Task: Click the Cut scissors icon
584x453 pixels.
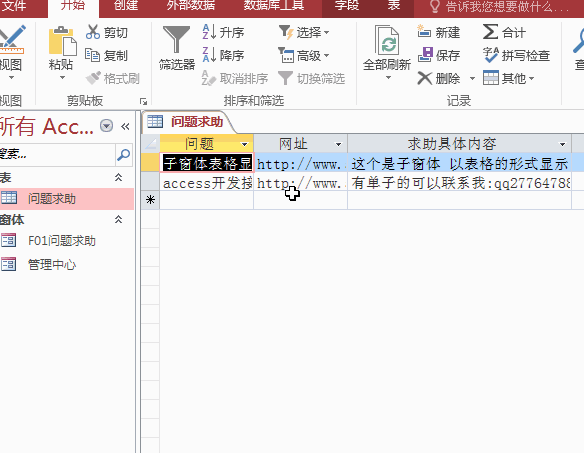Action: (93, 32)
